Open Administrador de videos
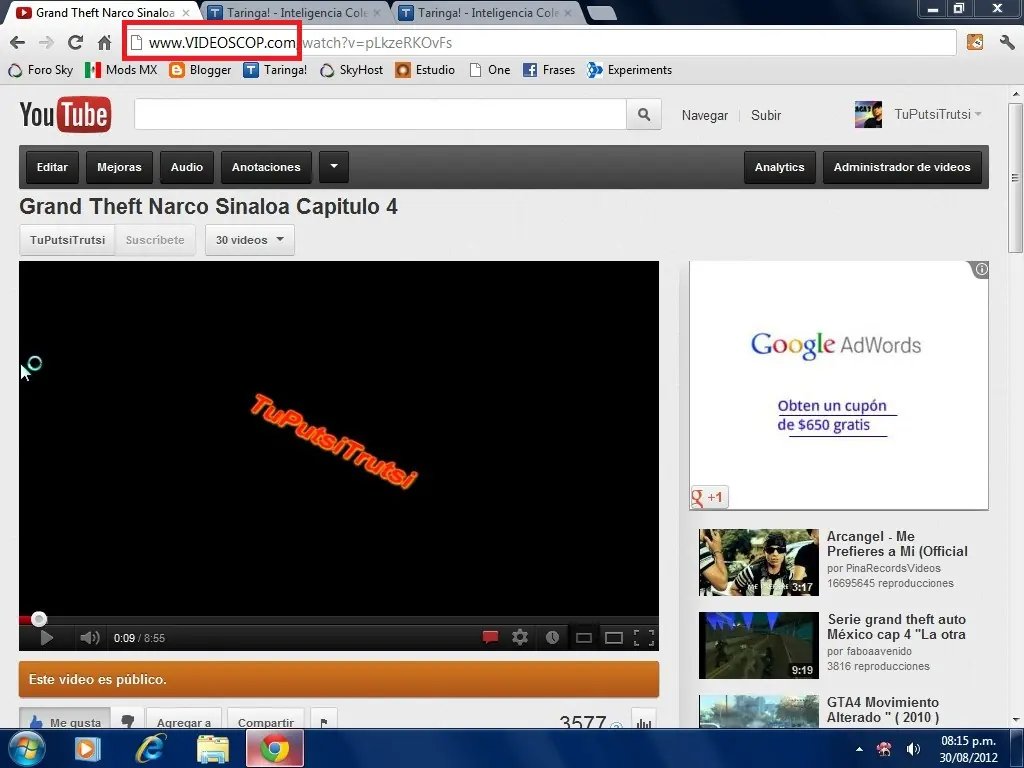This screenshot has width=1024, height=768. point(902,167)
